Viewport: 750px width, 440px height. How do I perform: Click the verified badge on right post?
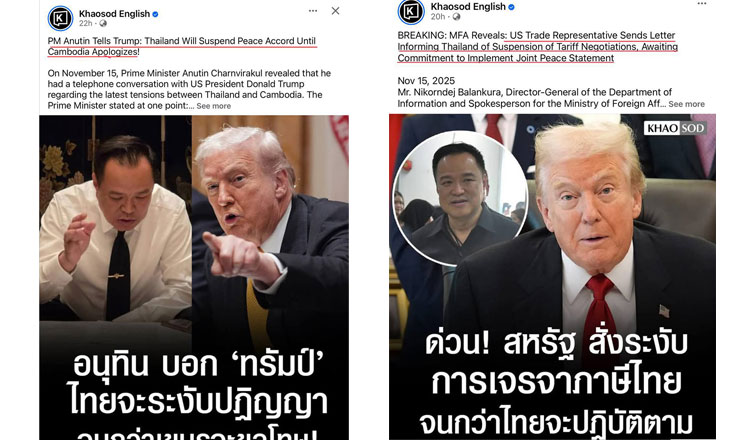[x=511, y=7]
